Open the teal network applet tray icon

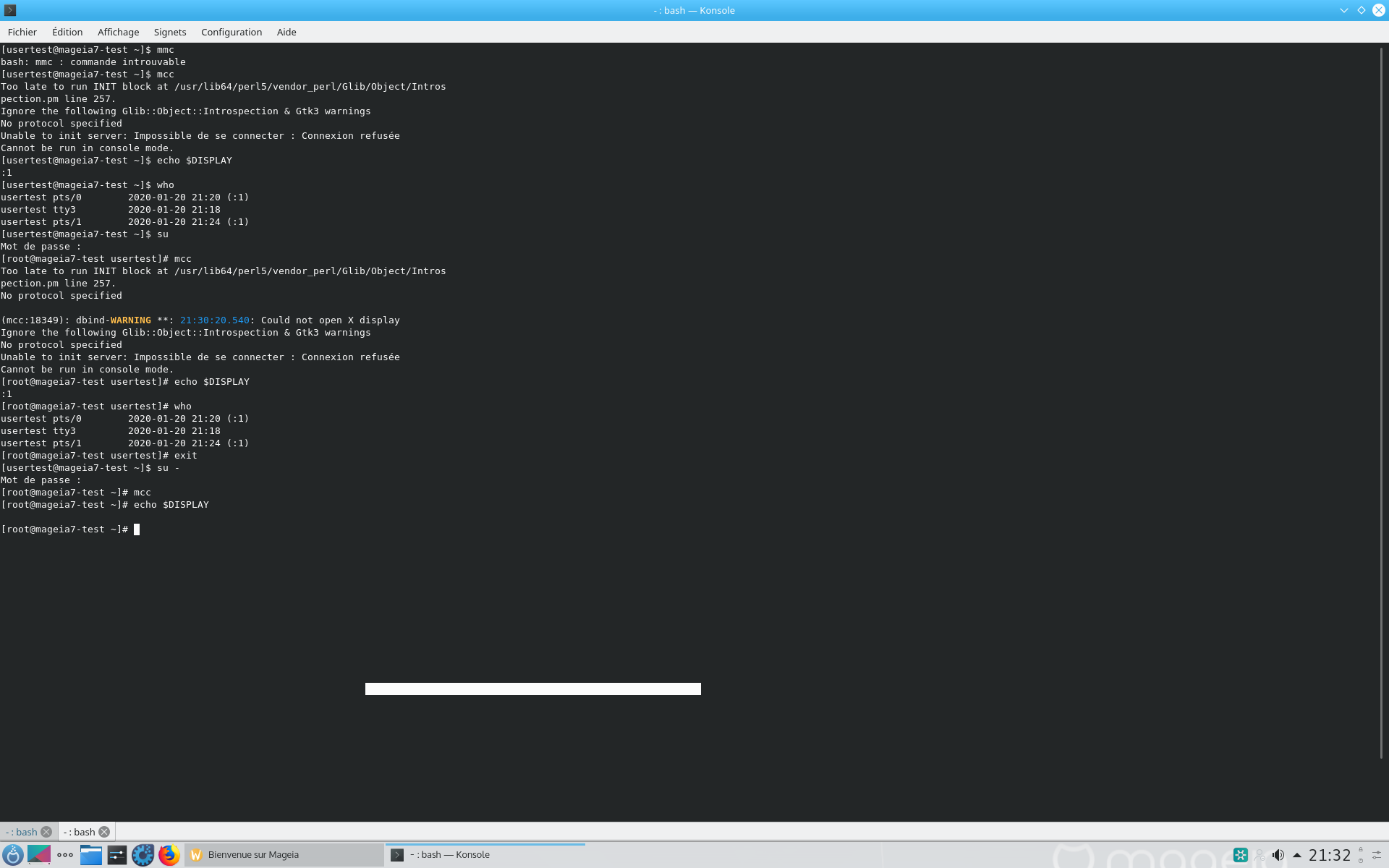[1241, 855]
